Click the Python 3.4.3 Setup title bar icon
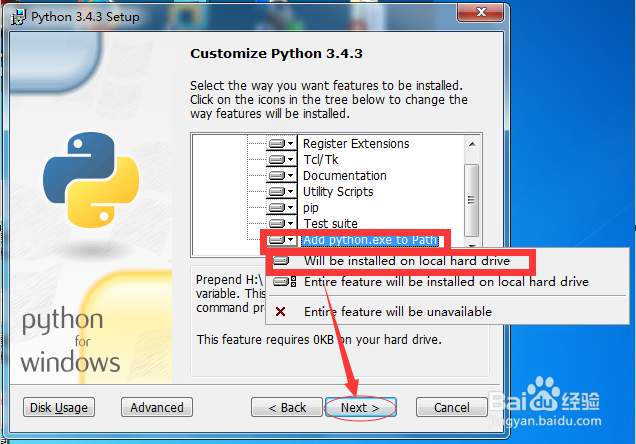 tap(18, 17)
